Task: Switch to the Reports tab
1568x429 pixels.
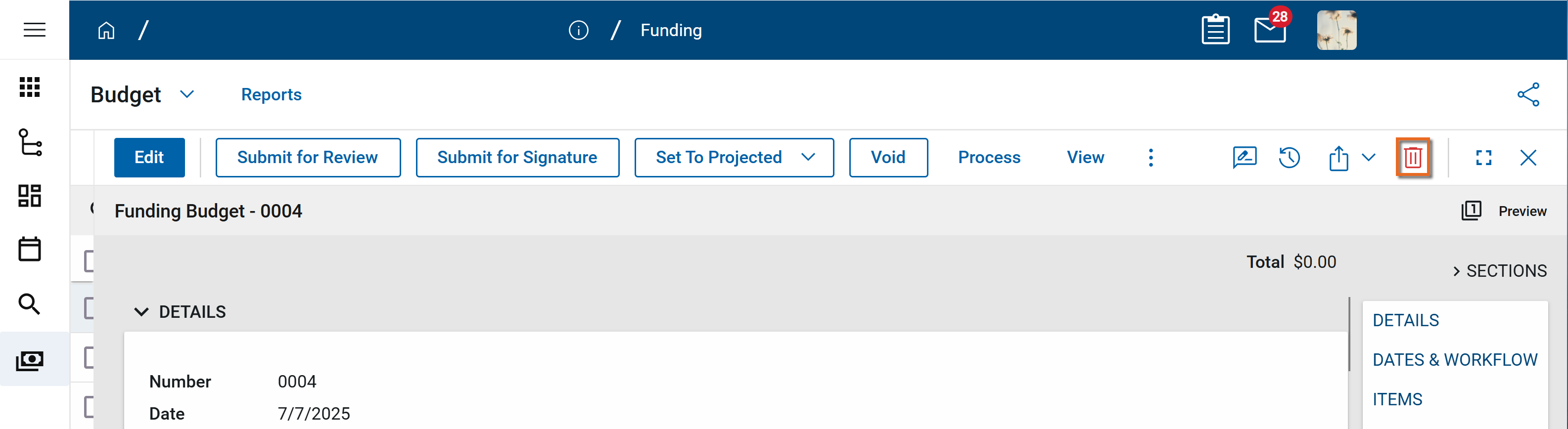Action: [x=271, y=95]
